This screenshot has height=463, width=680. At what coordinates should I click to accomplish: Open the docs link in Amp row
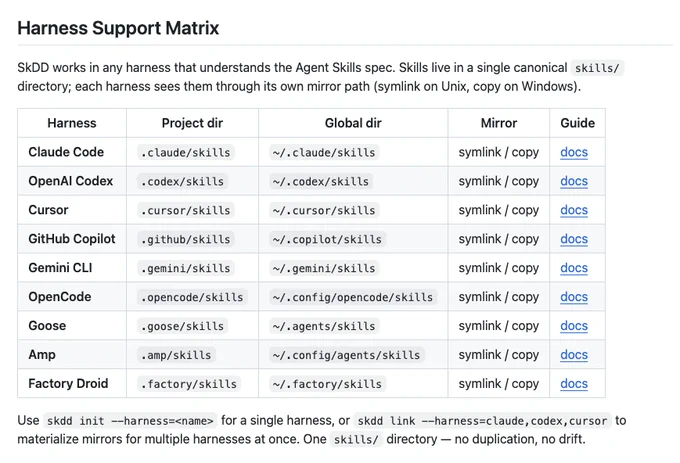pos(574,355)
